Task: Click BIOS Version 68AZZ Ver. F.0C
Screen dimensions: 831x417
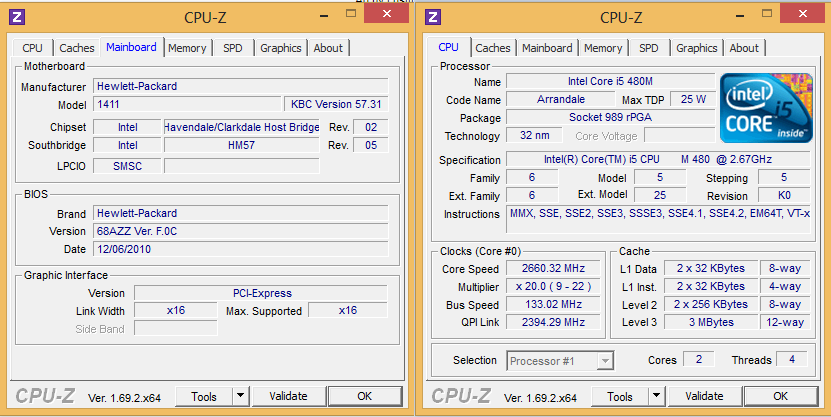Action: pos(241,231)
